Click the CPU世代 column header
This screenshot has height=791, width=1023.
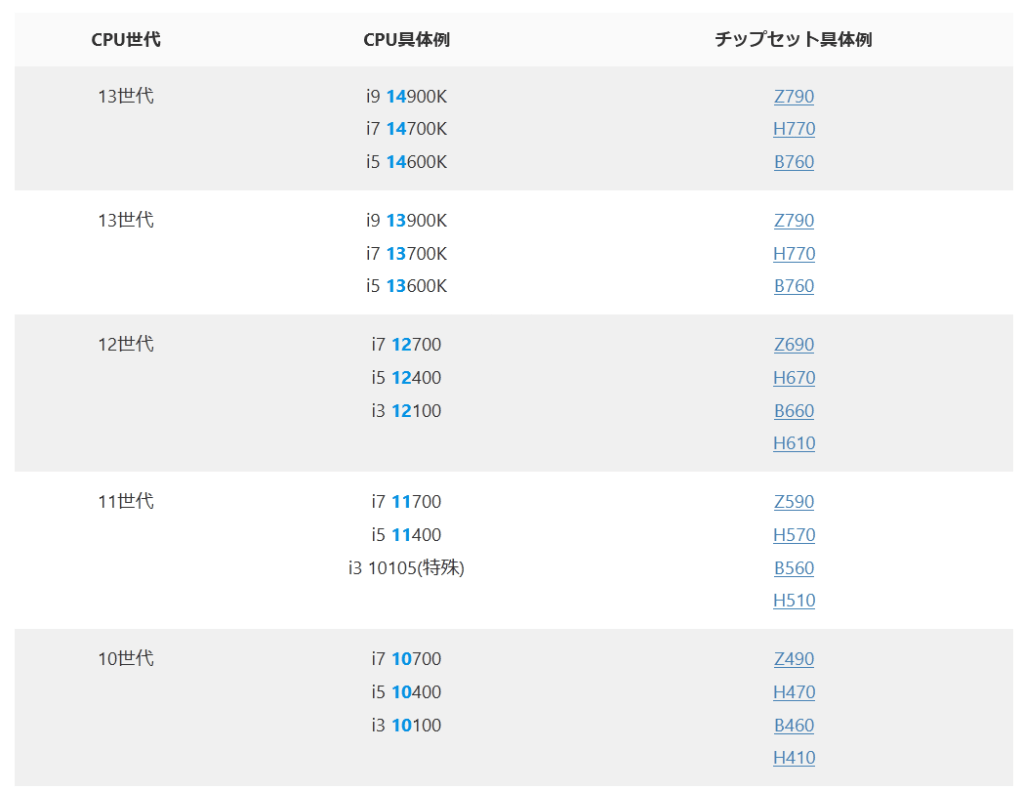(126, 40)
